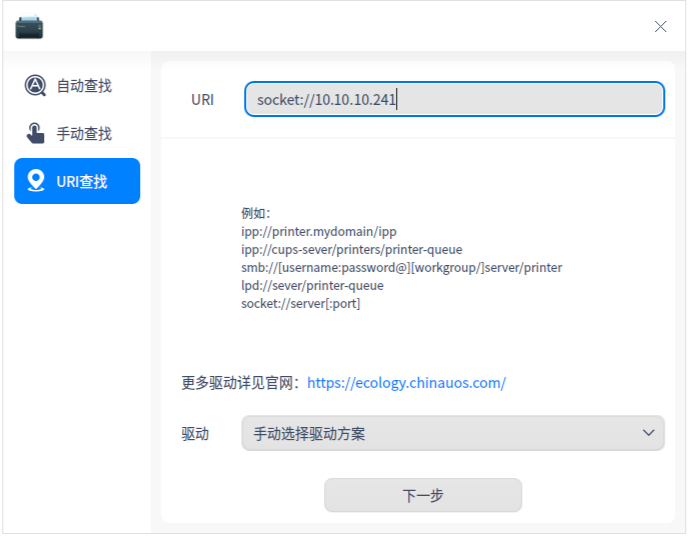Close the add printer dialog
Image resolution: width=690 pixels, height=538 pixels.
(660, 27)
